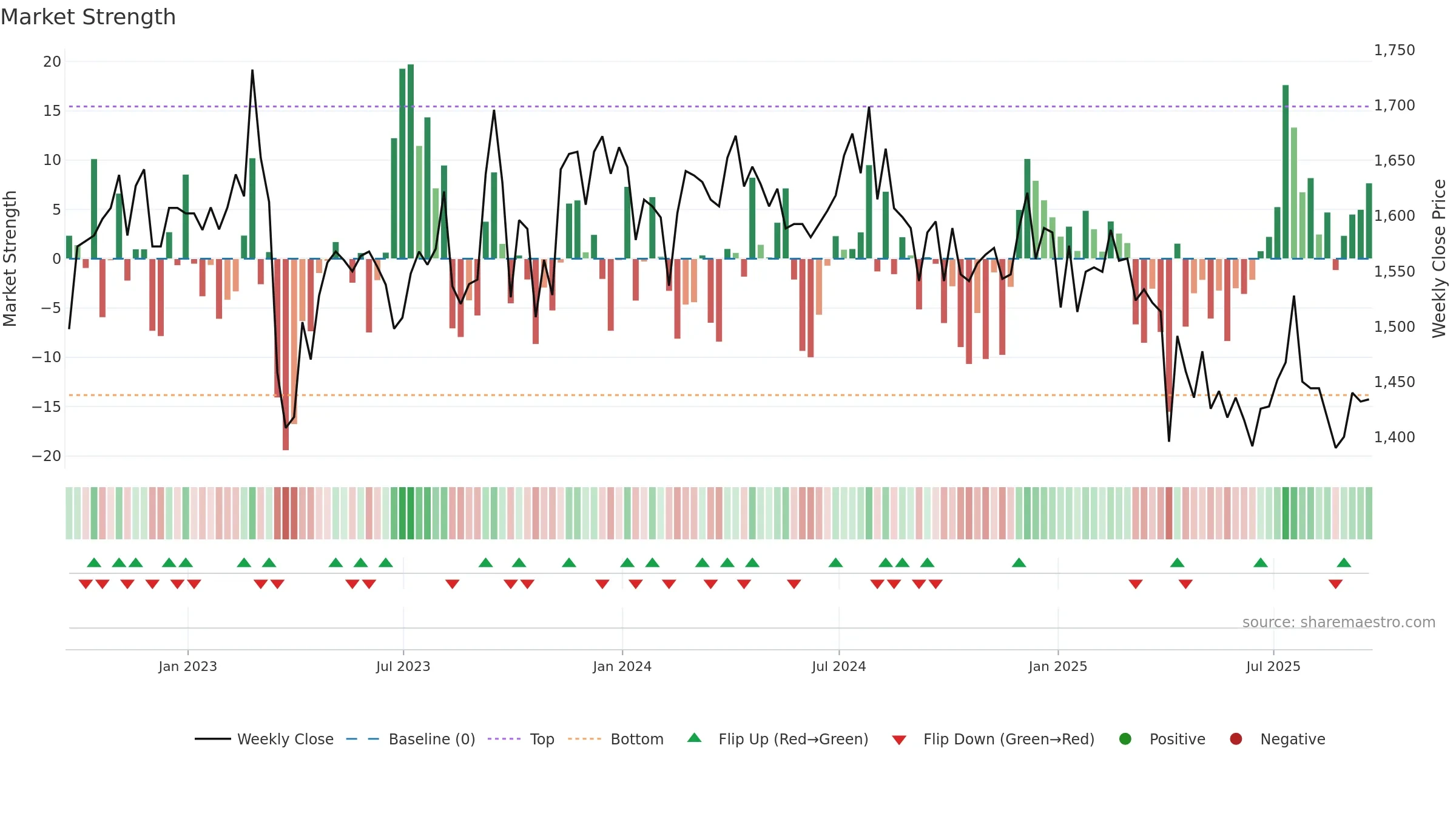Click the green Flip Up triangle legend icon
1456x819 pixels.
click(x=695, y=738)
